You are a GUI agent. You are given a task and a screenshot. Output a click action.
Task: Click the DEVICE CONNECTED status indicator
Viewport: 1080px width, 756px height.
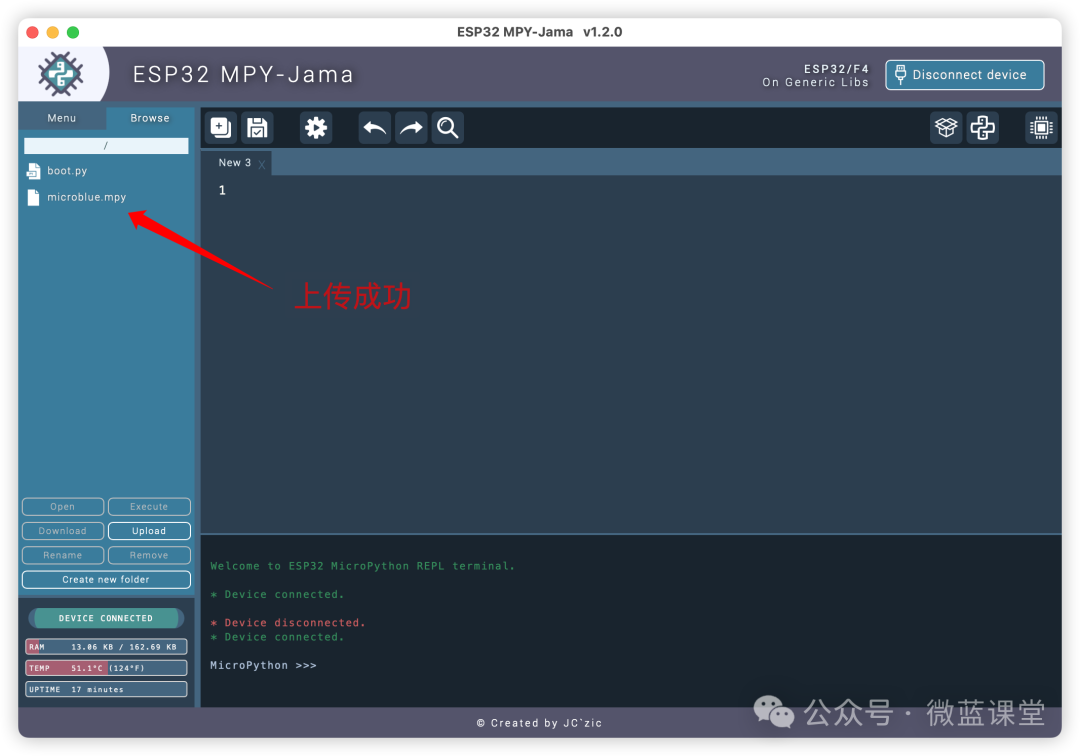(106, 618)
